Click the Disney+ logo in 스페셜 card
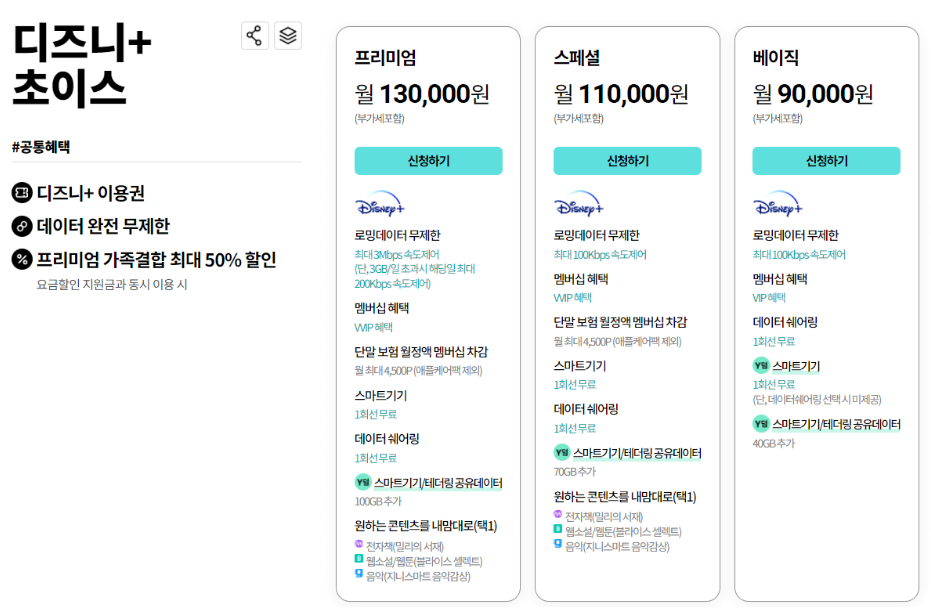Screen dimensions: 931x611 click(x=579, y=204)
